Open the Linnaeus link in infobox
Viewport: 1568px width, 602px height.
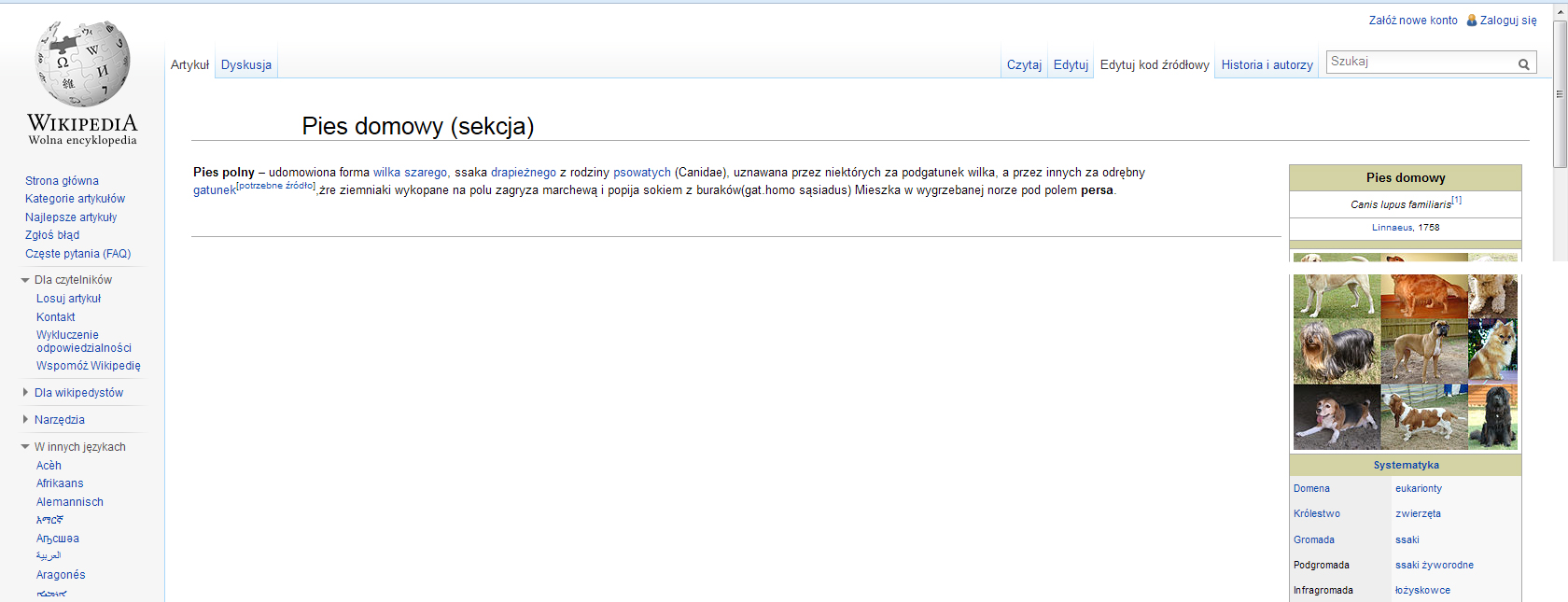tap(1392, 228)
